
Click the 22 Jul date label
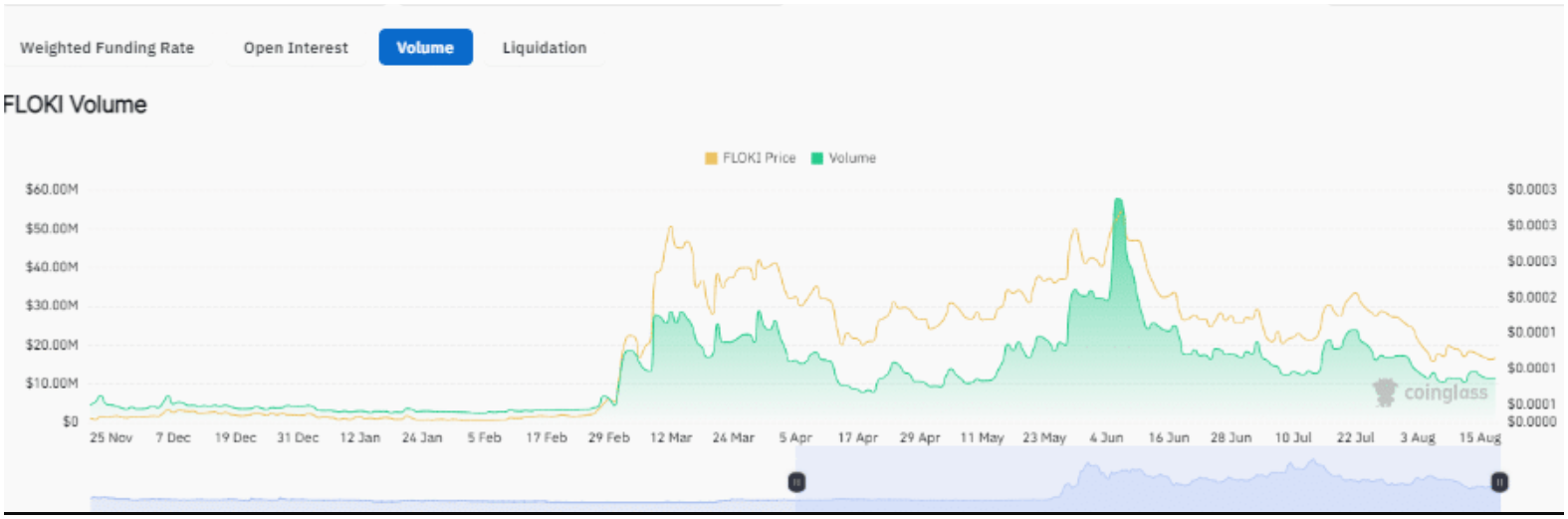pos(1355,437)
